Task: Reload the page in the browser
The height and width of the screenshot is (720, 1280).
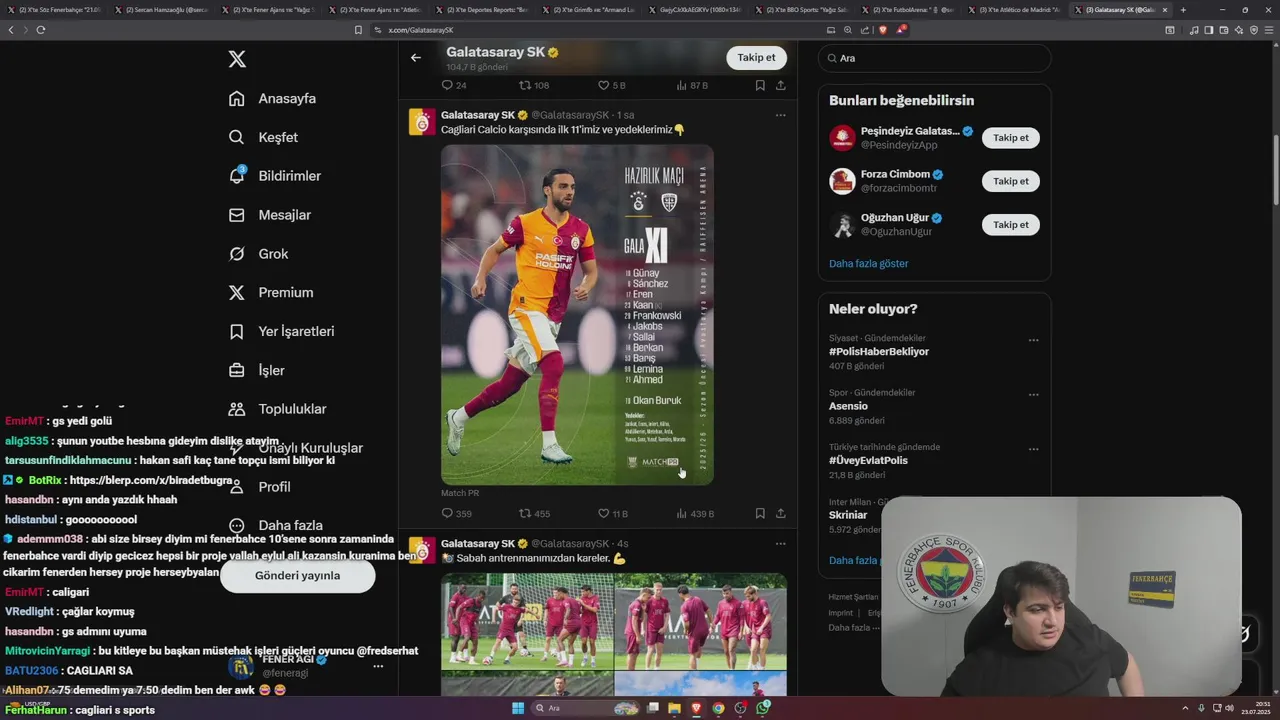Action: (x=40, y=30)
